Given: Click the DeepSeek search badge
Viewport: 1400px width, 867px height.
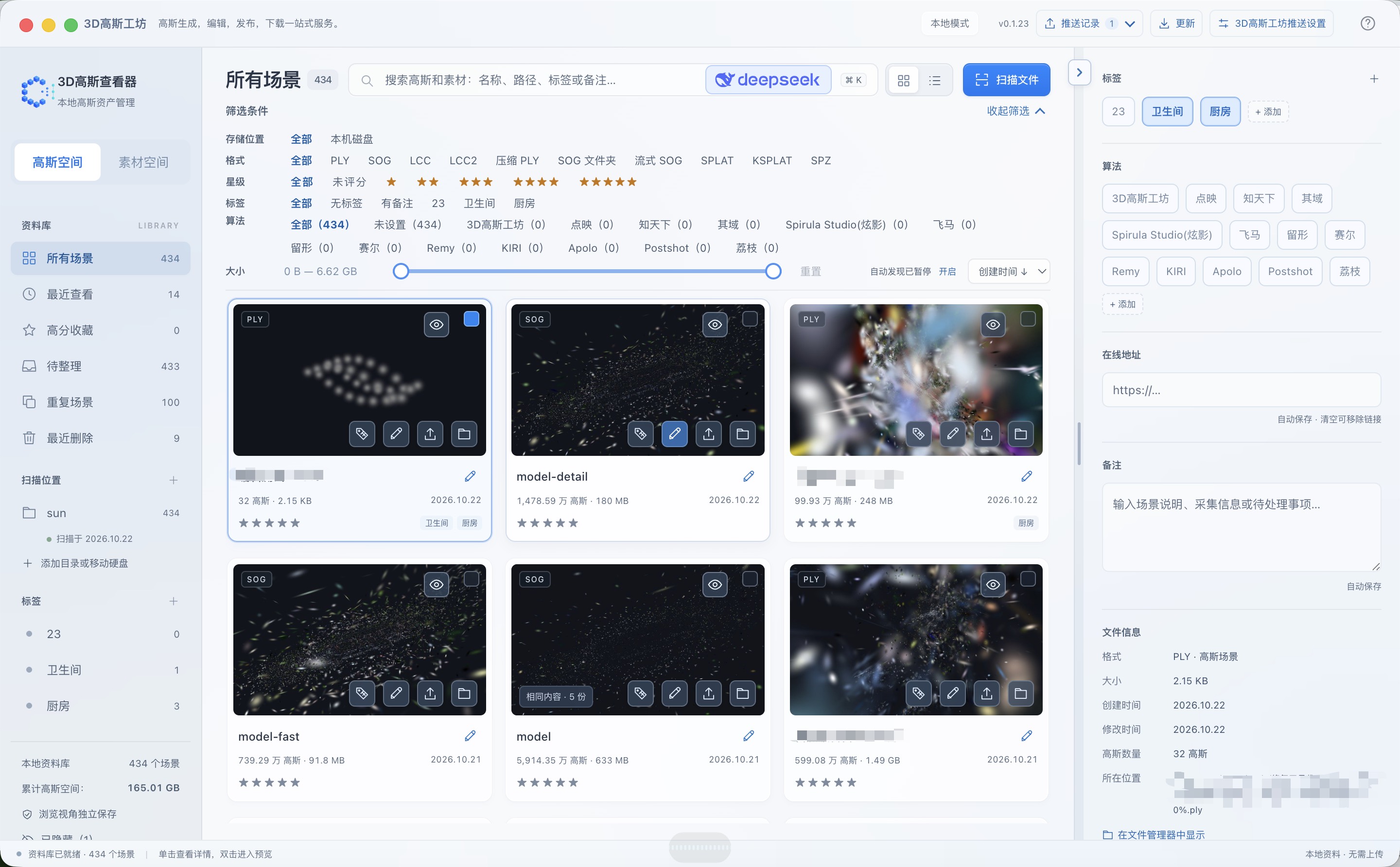Looking at the screenshot, I should coord(768,80).
